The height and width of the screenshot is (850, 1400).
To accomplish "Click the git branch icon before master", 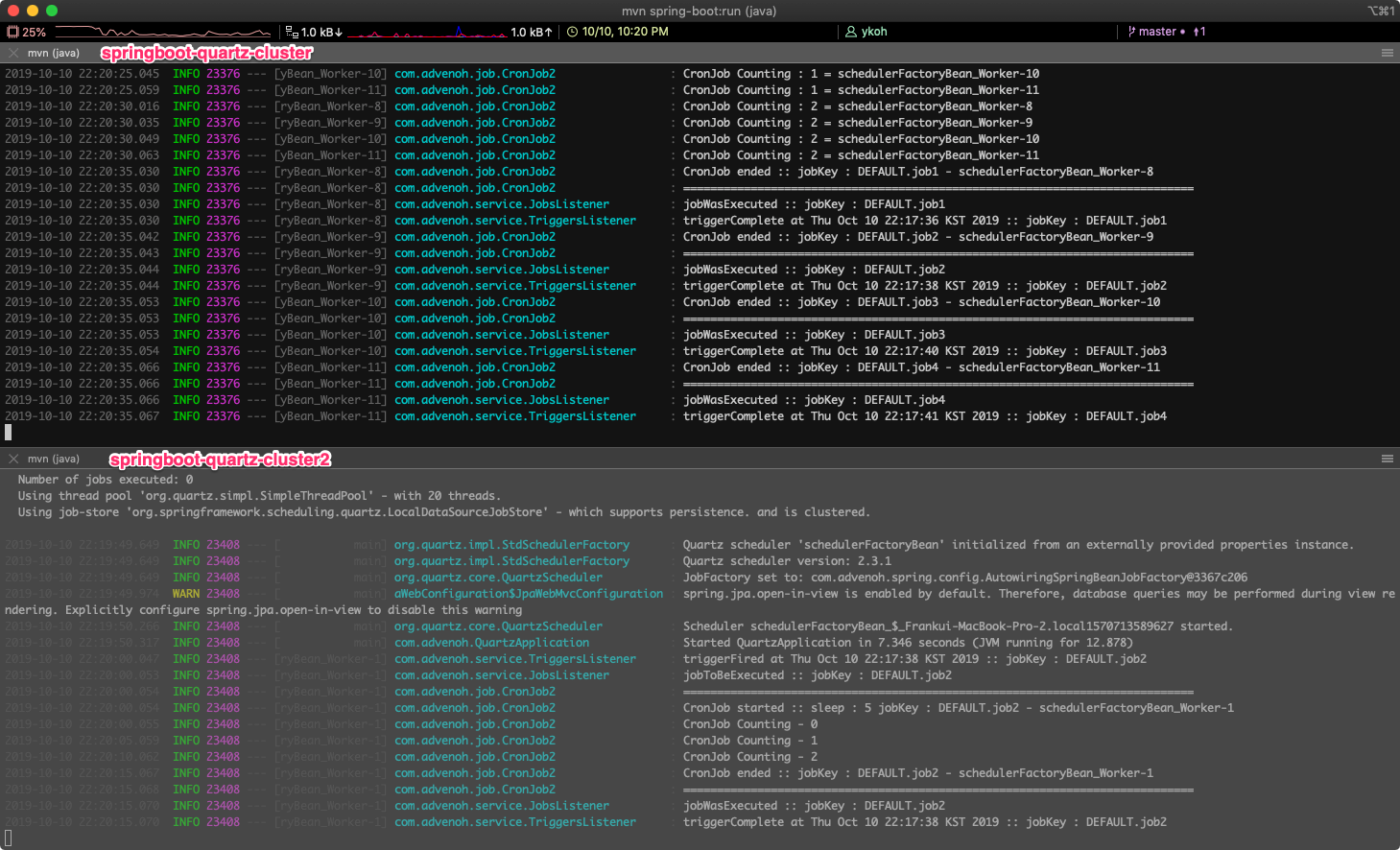I will [1131, 32].
